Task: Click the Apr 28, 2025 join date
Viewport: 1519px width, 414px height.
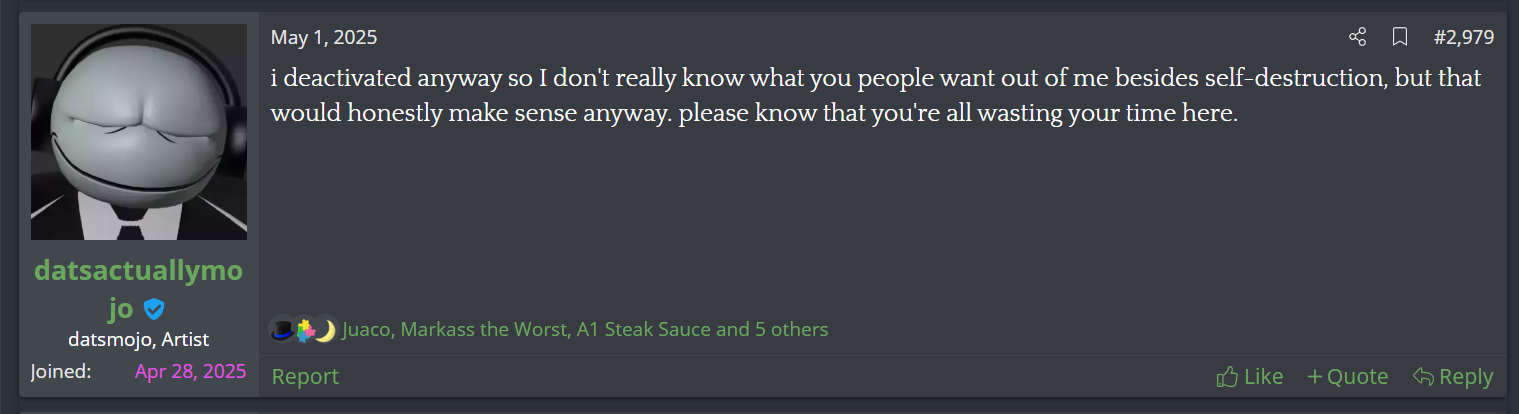Action: point(190,372)
